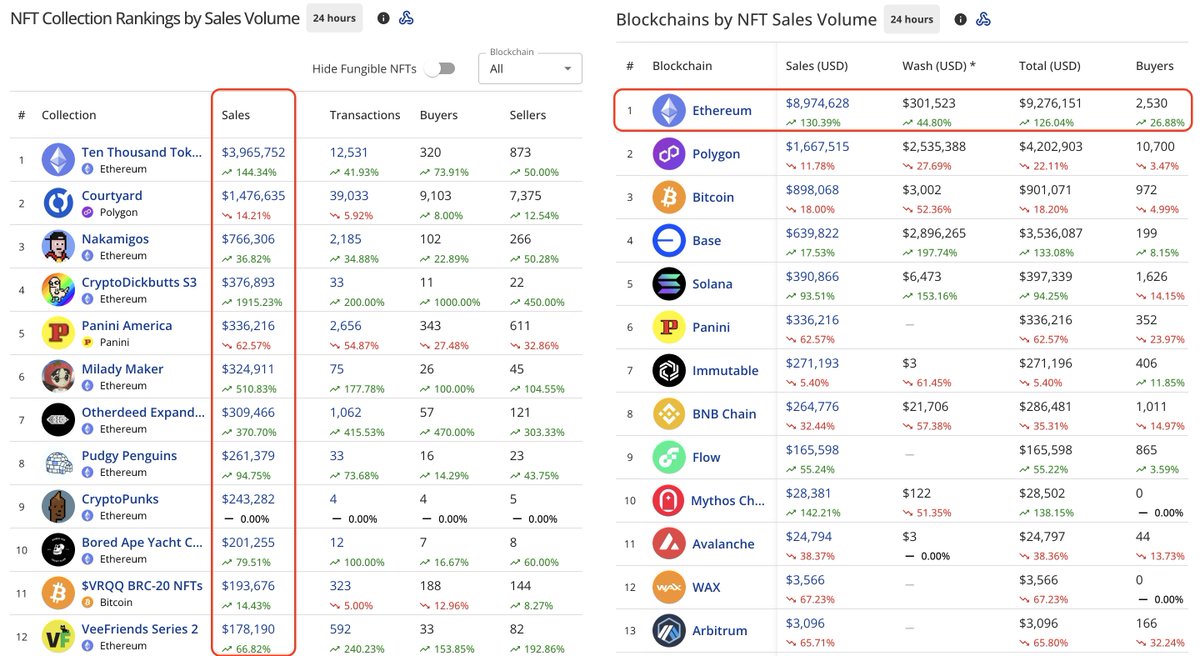Click BNB Chain logo
The width and height of the screenshot is (1200, 656).
[669, 414]
